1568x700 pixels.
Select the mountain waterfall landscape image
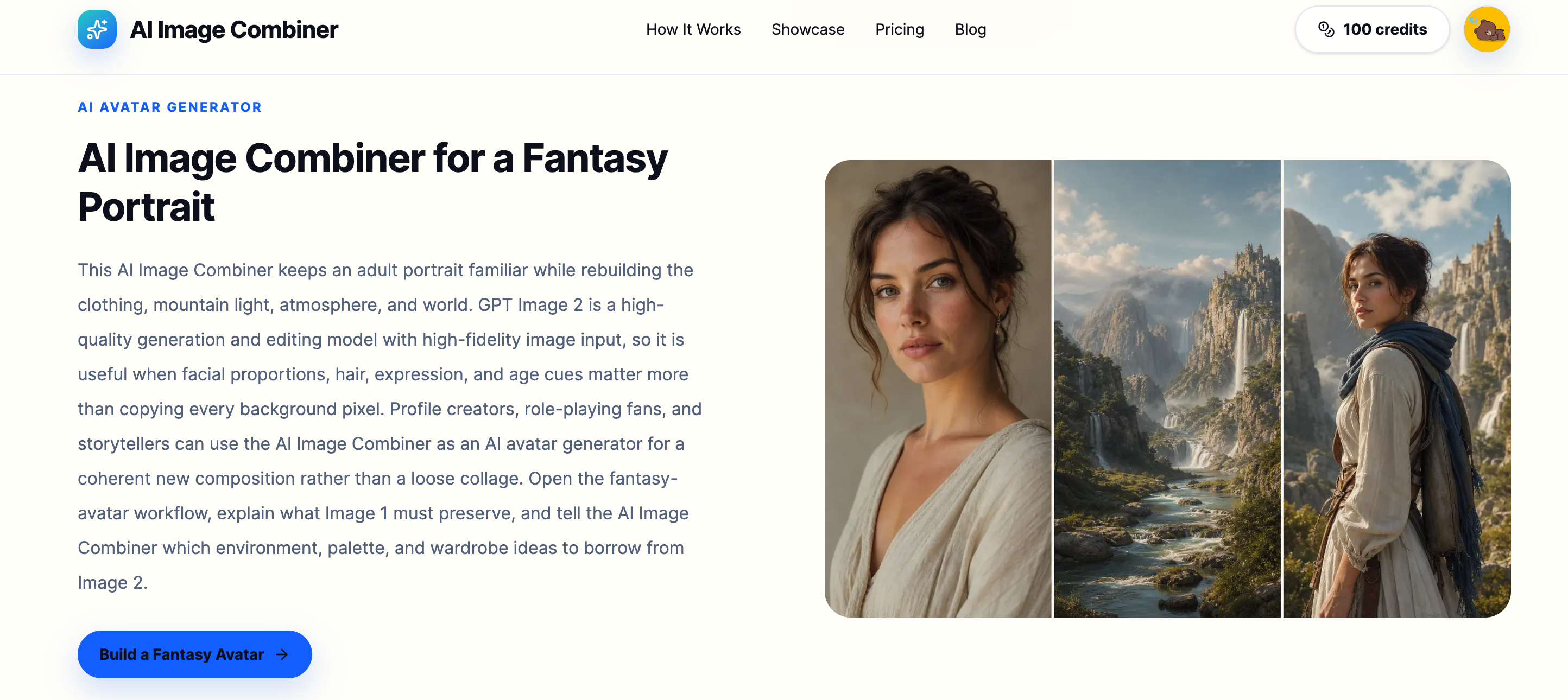[x=1167, y=389]
